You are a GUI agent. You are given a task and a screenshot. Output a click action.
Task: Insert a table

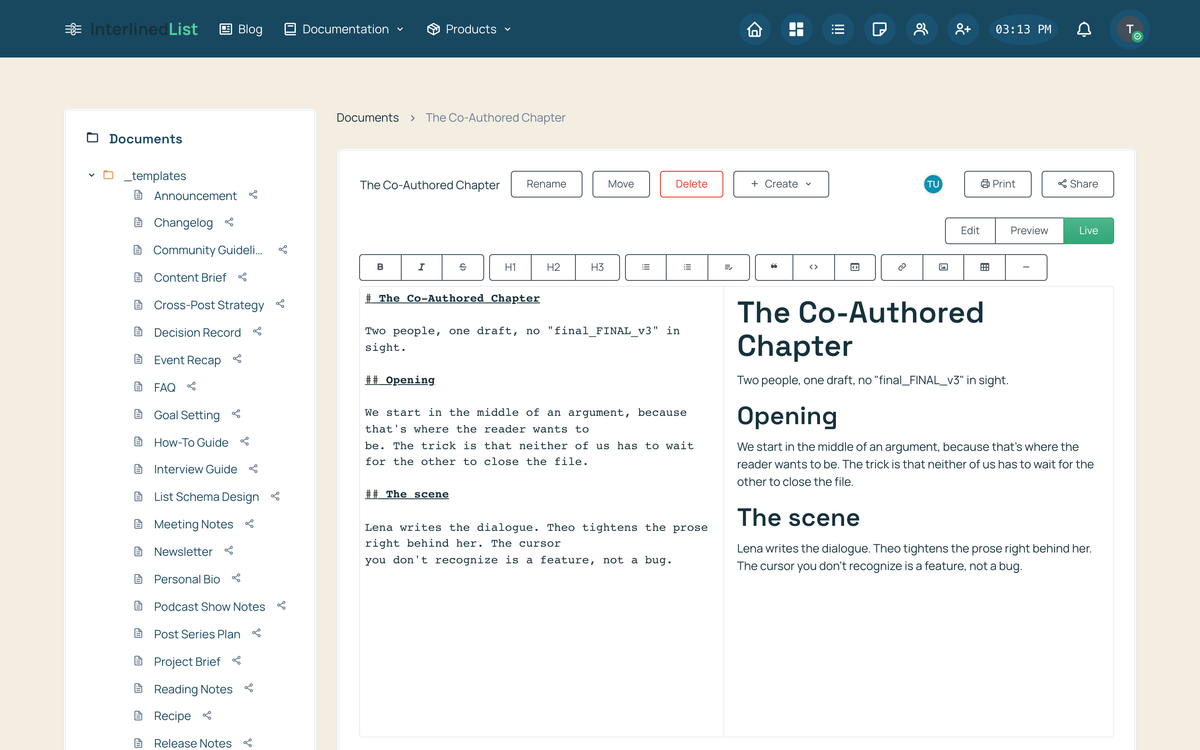[x=985, y=267]
